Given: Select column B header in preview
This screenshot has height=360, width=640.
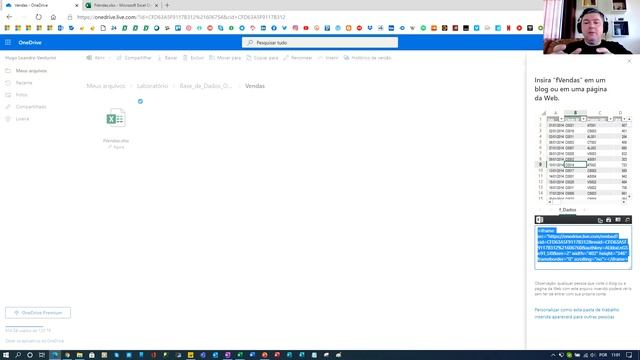Looking at the screenshot, I should (x=575, y=113).
